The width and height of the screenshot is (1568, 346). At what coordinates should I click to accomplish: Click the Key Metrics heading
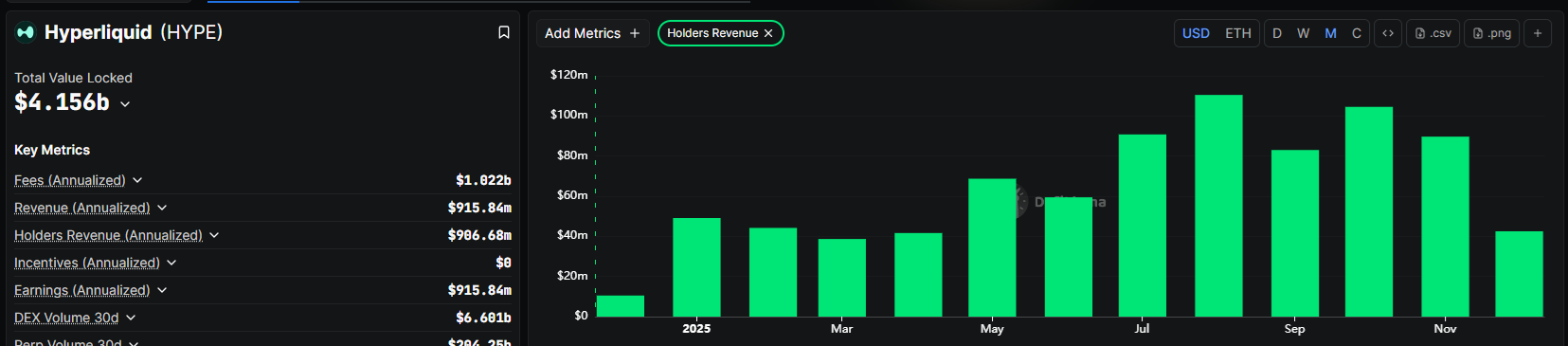(x=52, y=150)
